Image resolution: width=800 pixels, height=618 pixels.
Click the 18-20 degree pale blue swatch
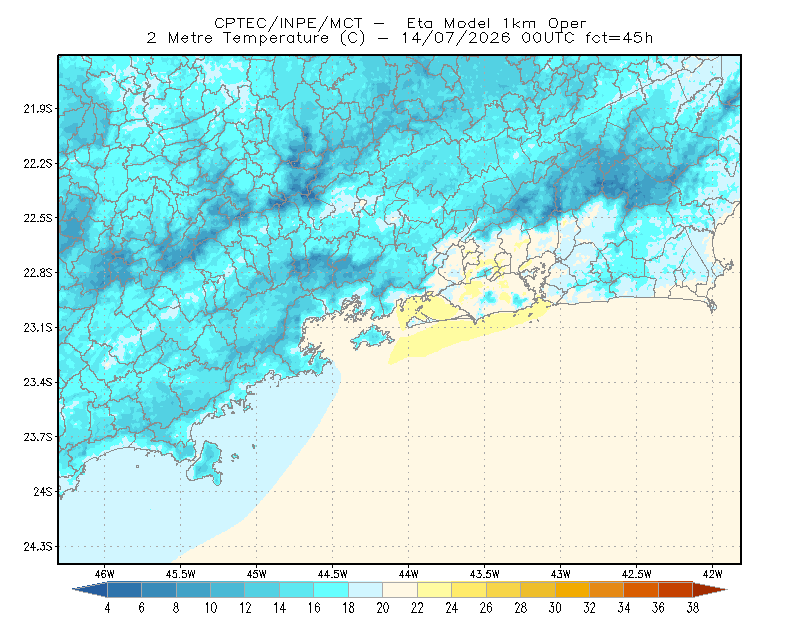(x=366, y=590)
